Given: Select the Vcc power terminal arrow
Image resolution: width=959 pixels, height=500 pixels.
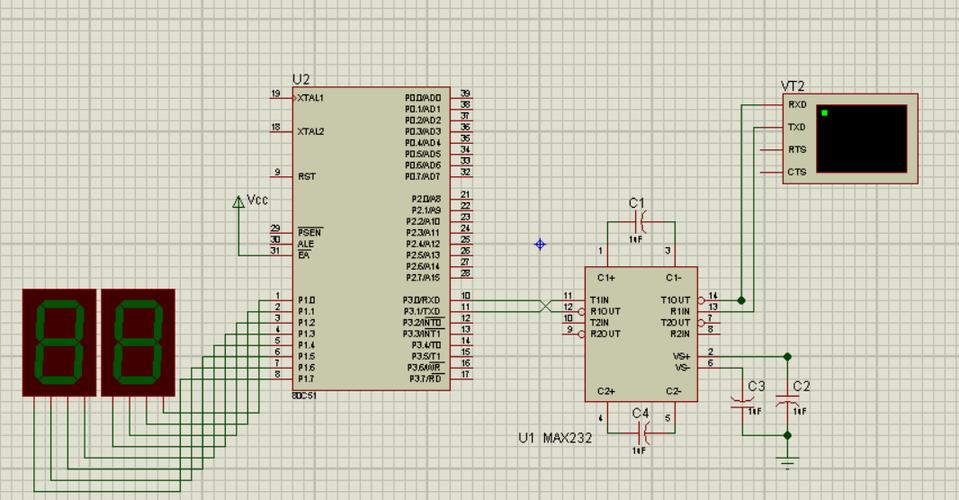Looking at the screenshot, I should (239, 201).
